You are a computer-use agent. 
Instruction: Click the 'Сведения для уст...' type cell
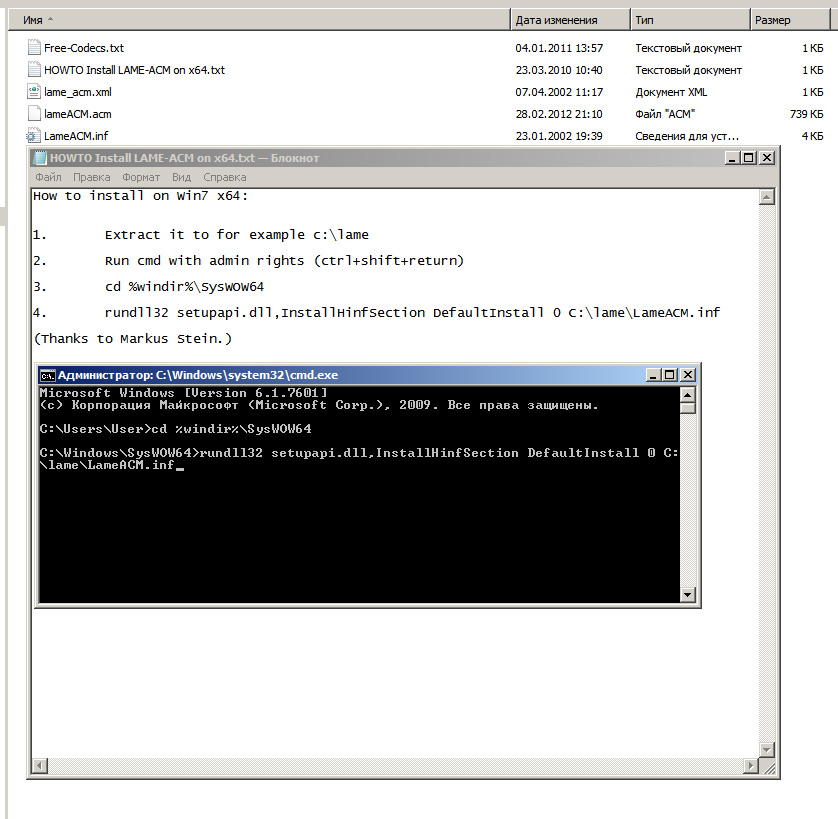(687, 136)
